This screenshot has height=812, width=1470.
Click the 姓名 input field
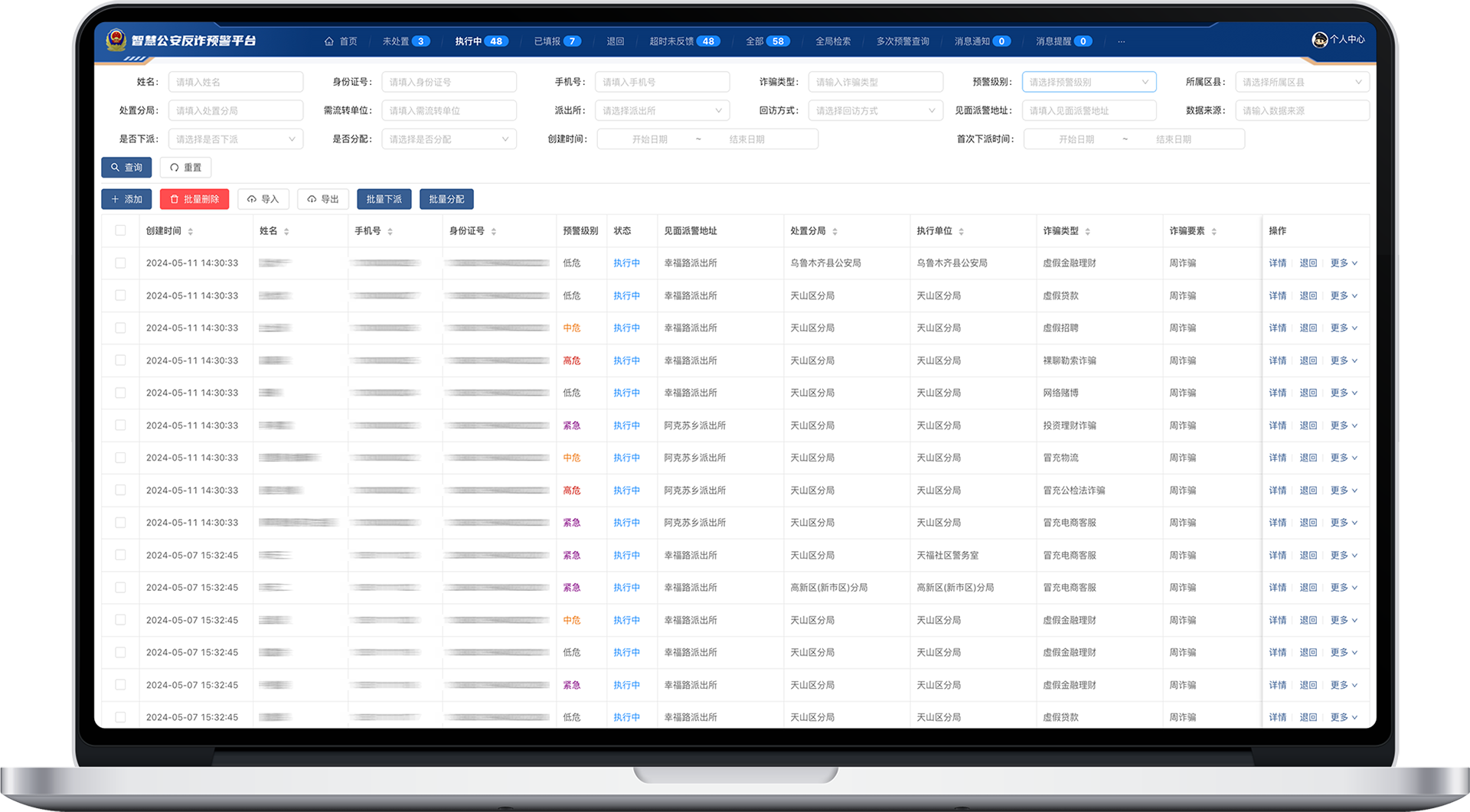(235, 82)
